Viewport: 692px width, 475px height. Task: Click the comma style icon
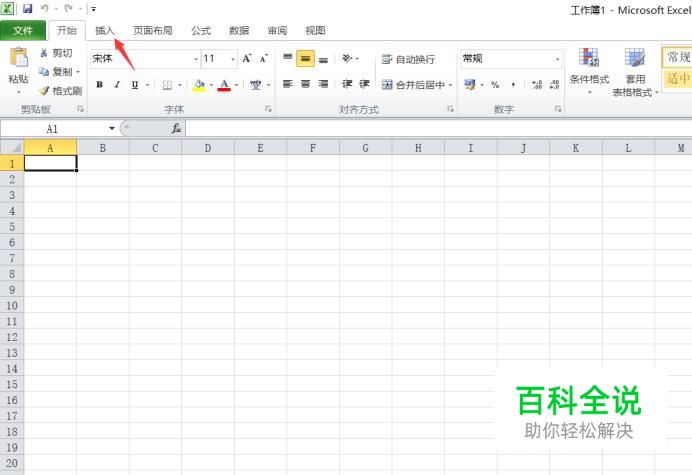click(x=513, y=84)
